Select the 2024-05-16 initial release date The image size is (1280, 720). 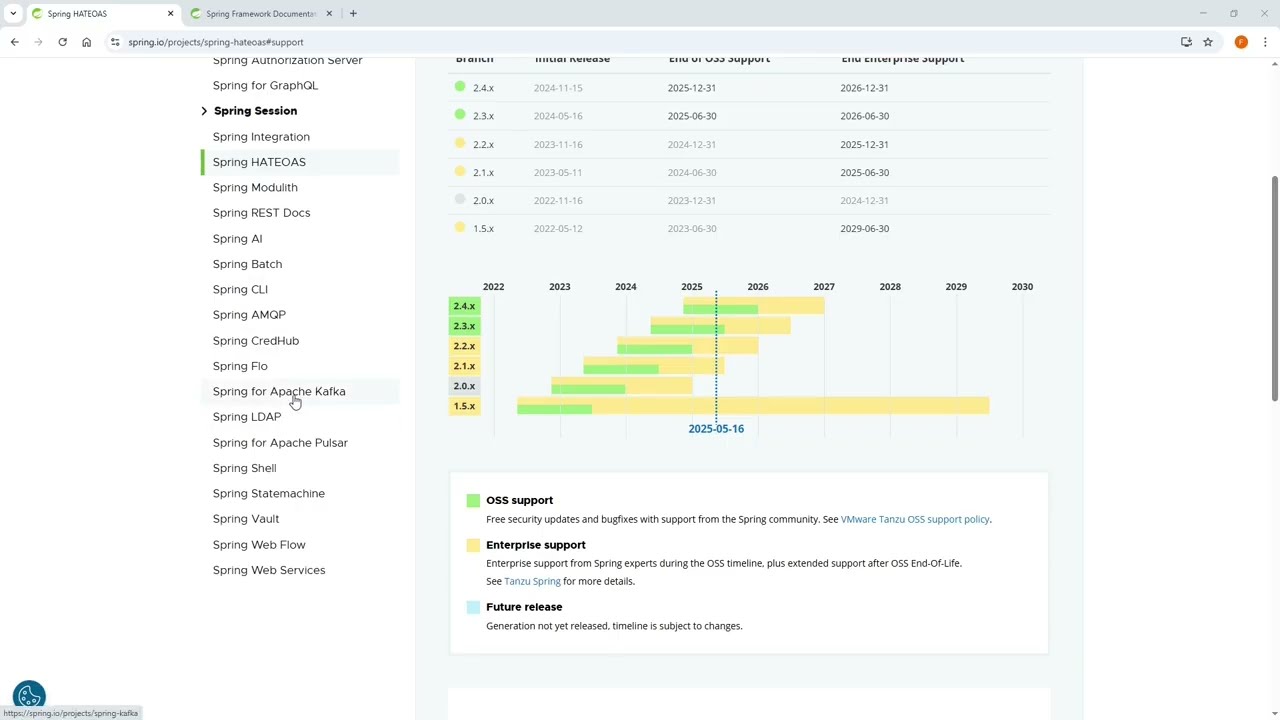(x=558, y=116)
